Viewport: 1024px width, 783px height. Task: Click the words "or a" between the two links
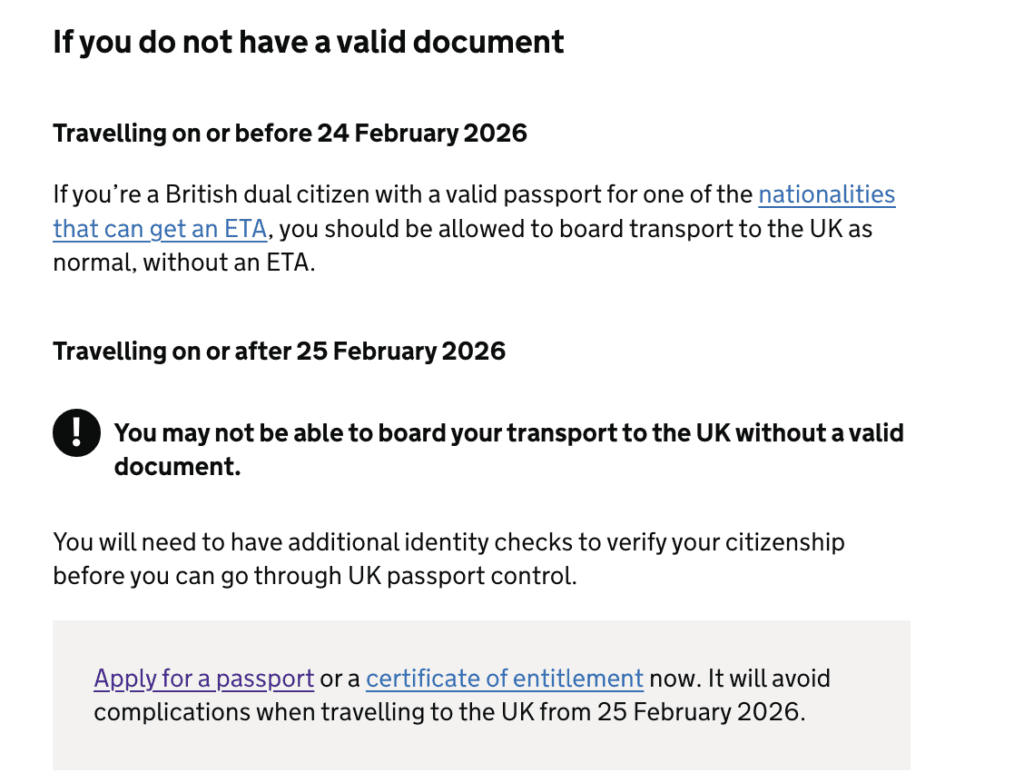tap(340, 679)
